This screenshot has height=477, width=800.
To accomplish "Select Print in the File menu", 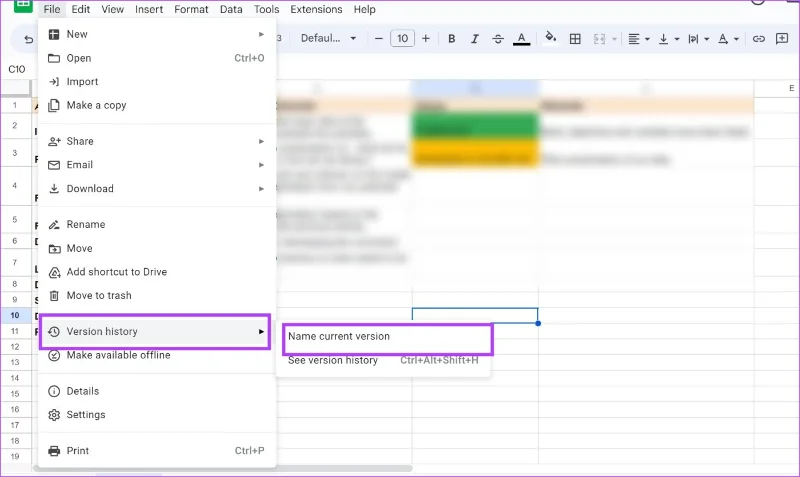I will (x=157, y=451).
